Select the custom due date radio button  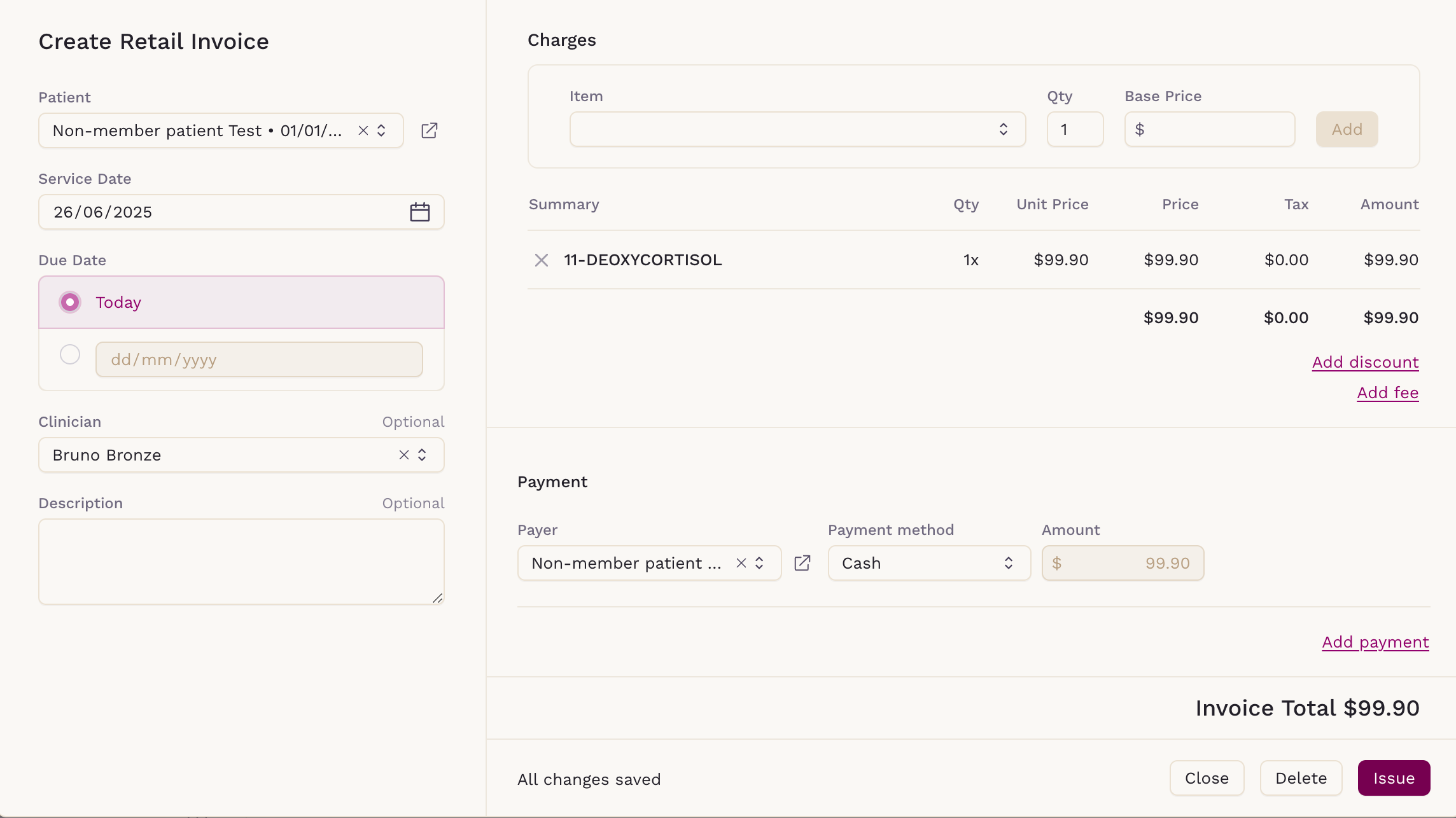[x=70, y=354]
